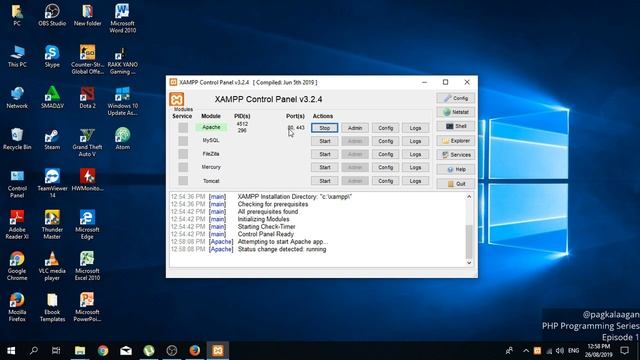Start the MySQL module

(324, 141)
